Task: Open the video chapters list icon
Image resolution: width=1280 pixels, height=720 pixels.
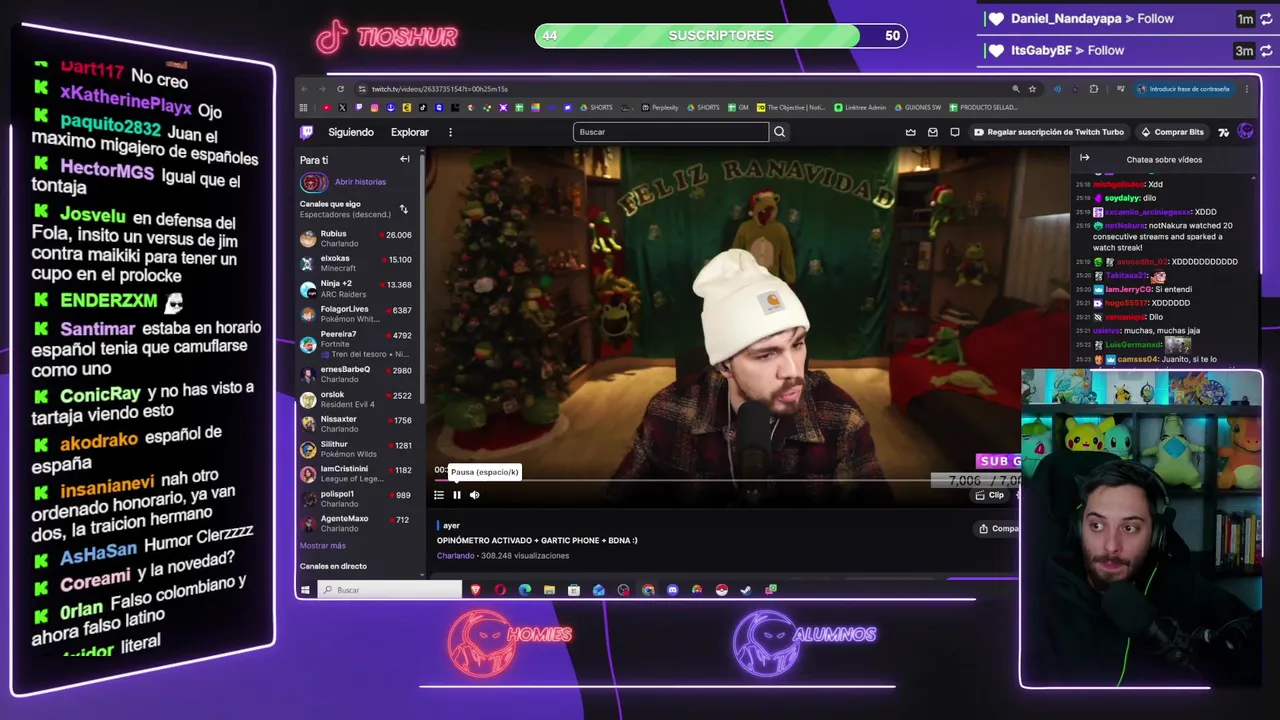Action: click(439, 495)
